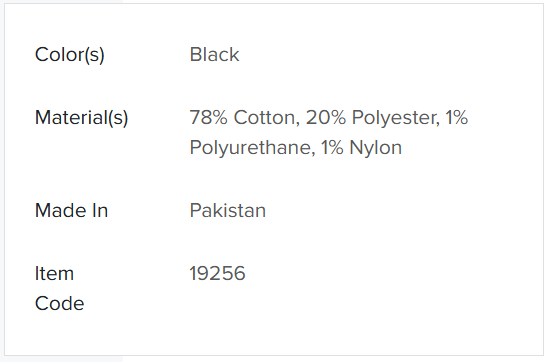Image resolution: width=551 pixels, height=362 pixels.
Task: Click the word Nylon
Action: (376, 148)
